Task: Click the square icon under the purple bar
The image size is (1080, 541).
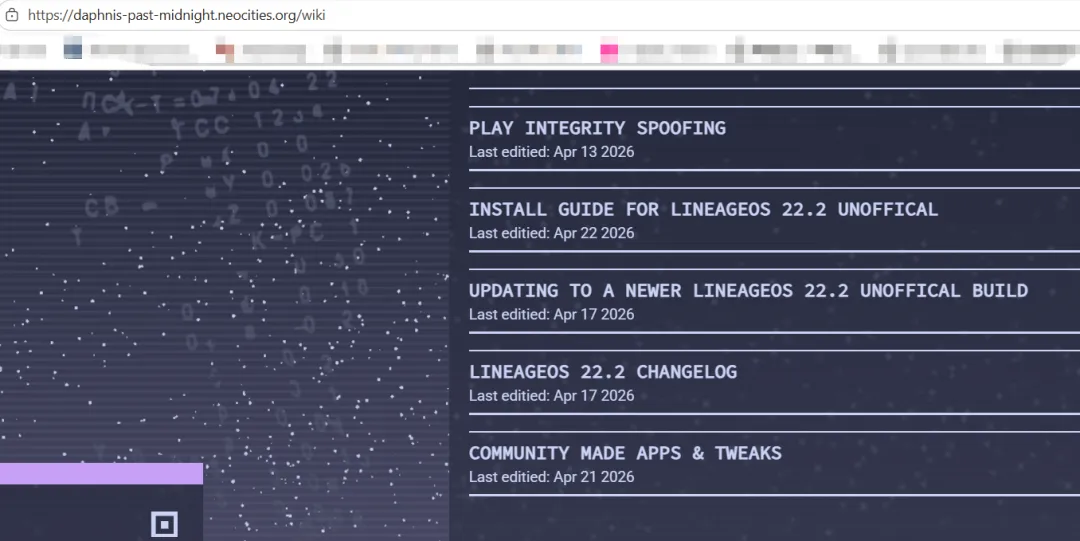Action: (x=164, y=524)
